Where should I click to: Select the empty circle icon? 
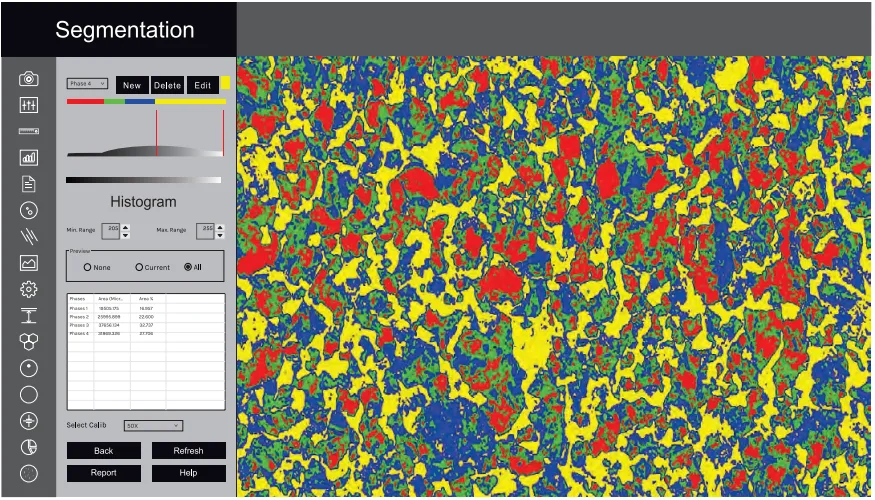coord(28,395)
